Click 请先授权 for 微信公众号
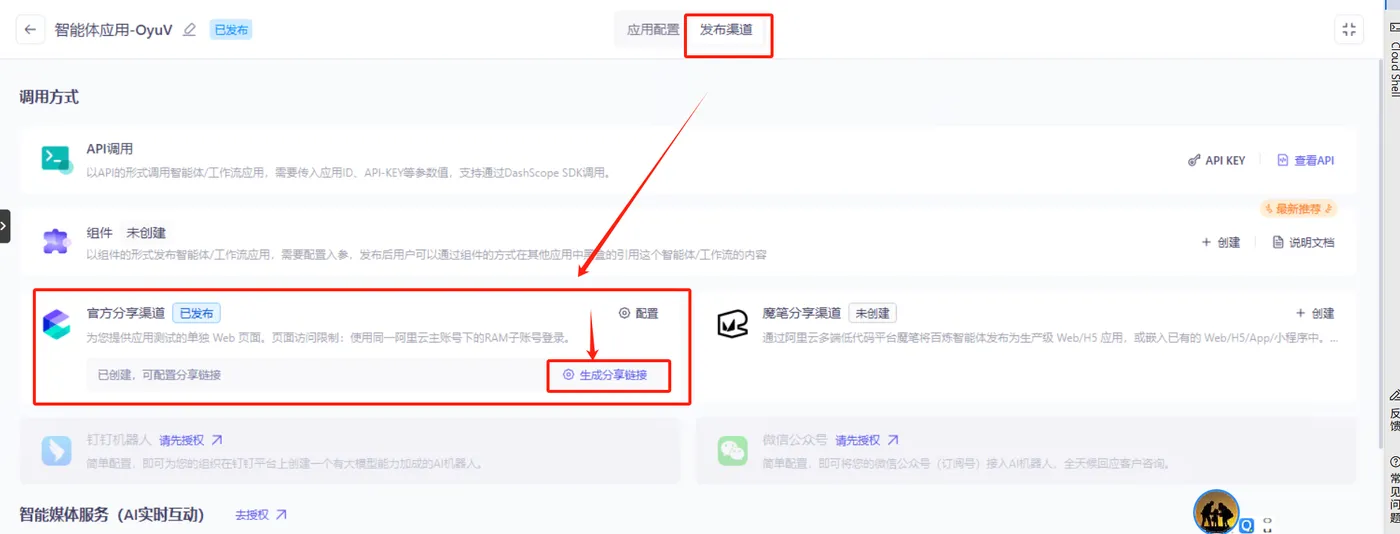 pos(867,440)
